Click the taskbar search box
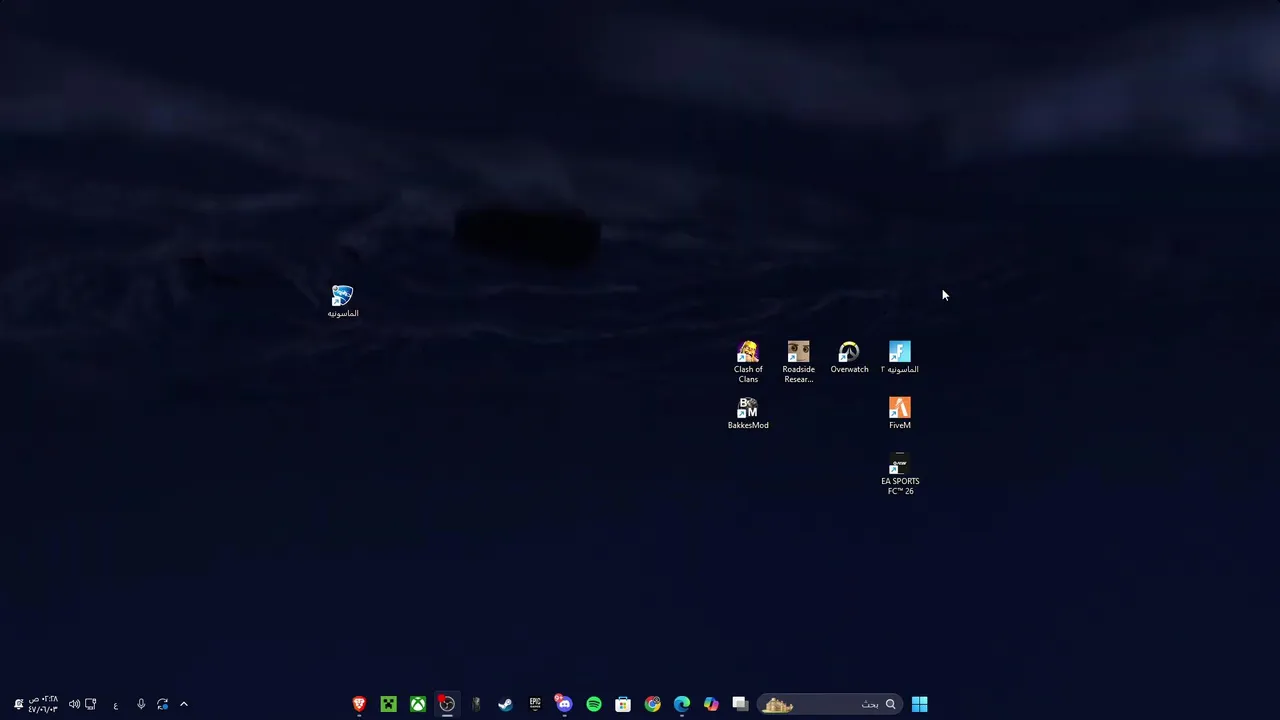This screenshot has height=720, width=1280. (830, 704)
